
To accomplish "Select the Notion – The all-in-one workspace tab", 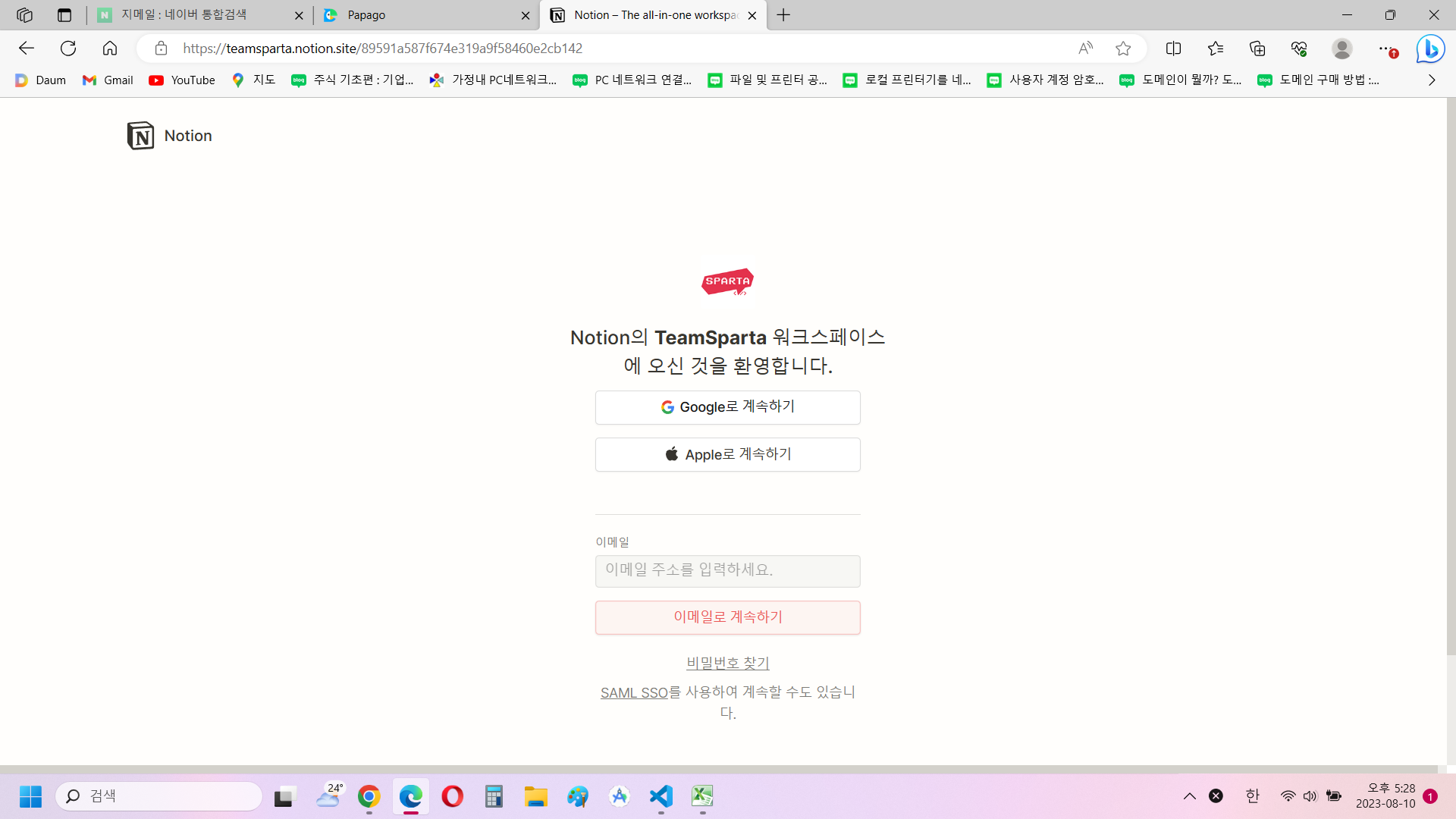I will coord(653,15).
